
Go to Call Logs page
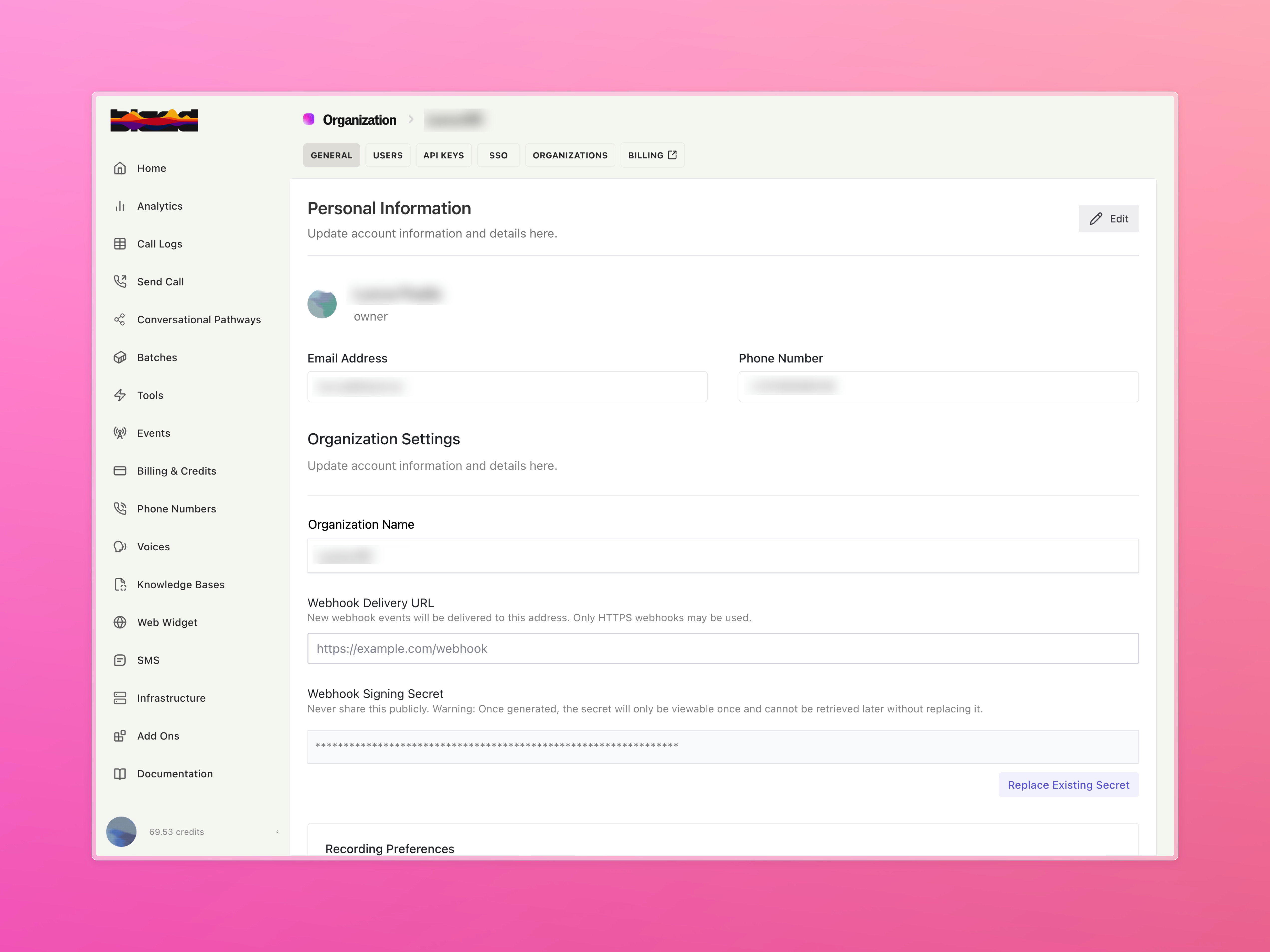coord(159,244)
